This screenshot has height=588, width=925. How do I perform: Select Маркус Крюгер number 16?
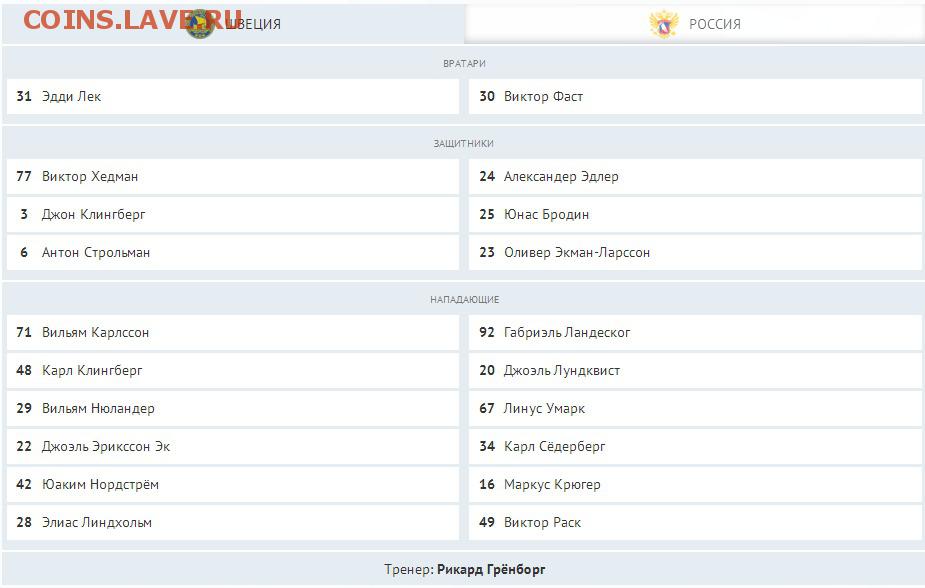695,484
